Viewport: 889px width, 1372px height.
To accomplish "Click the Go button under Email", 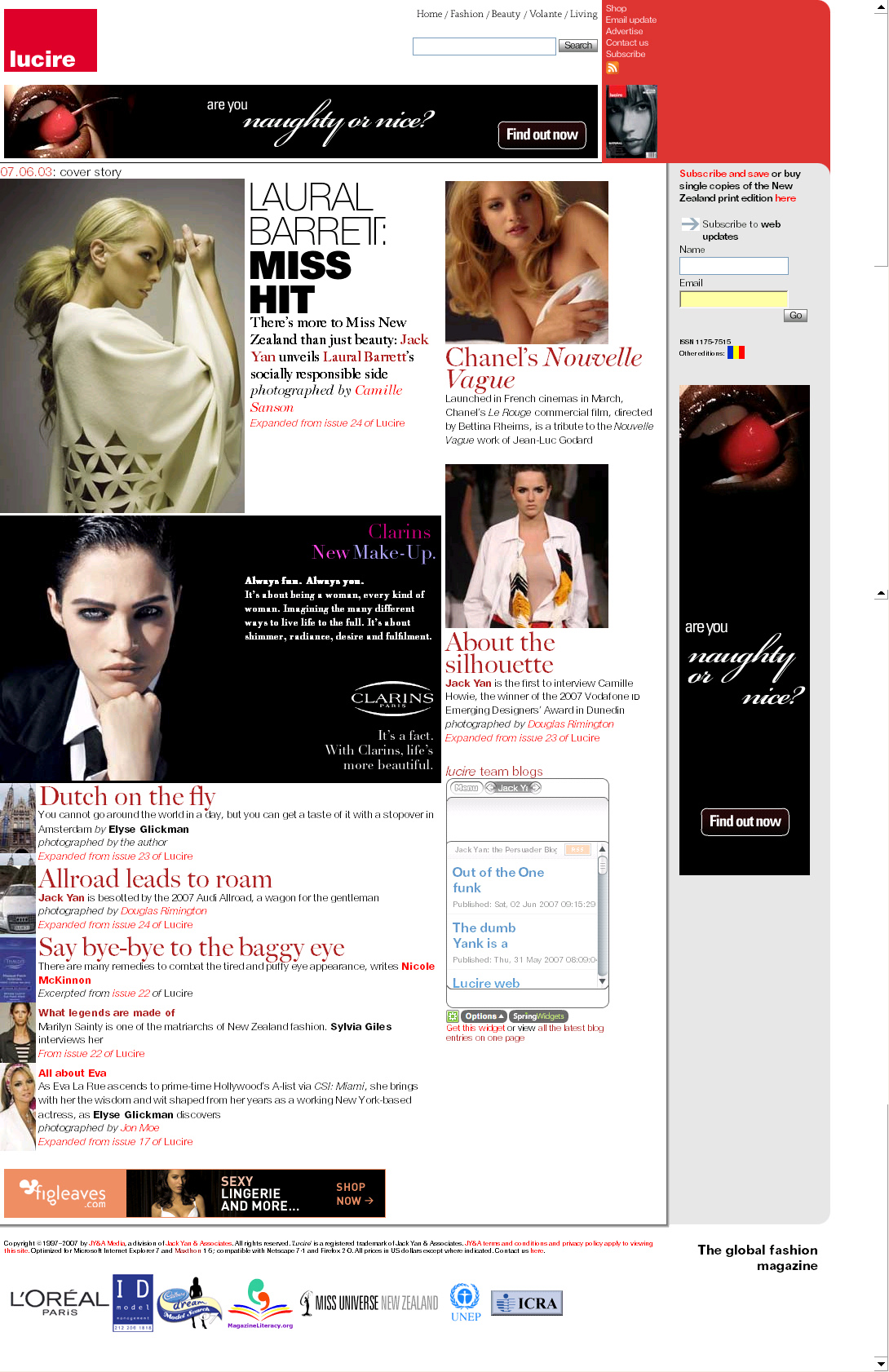I will coord(795,316).
